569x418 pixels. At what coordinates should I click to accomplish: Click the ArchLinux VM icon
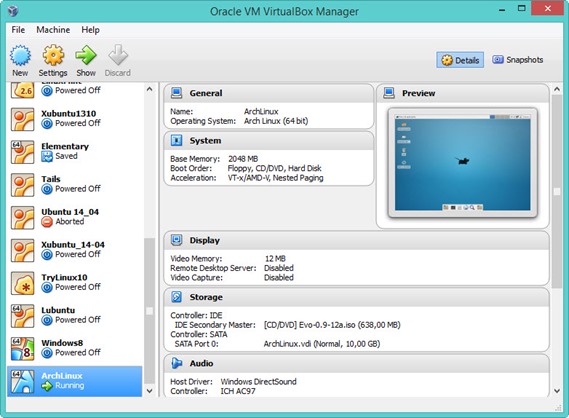click(22, 381)
